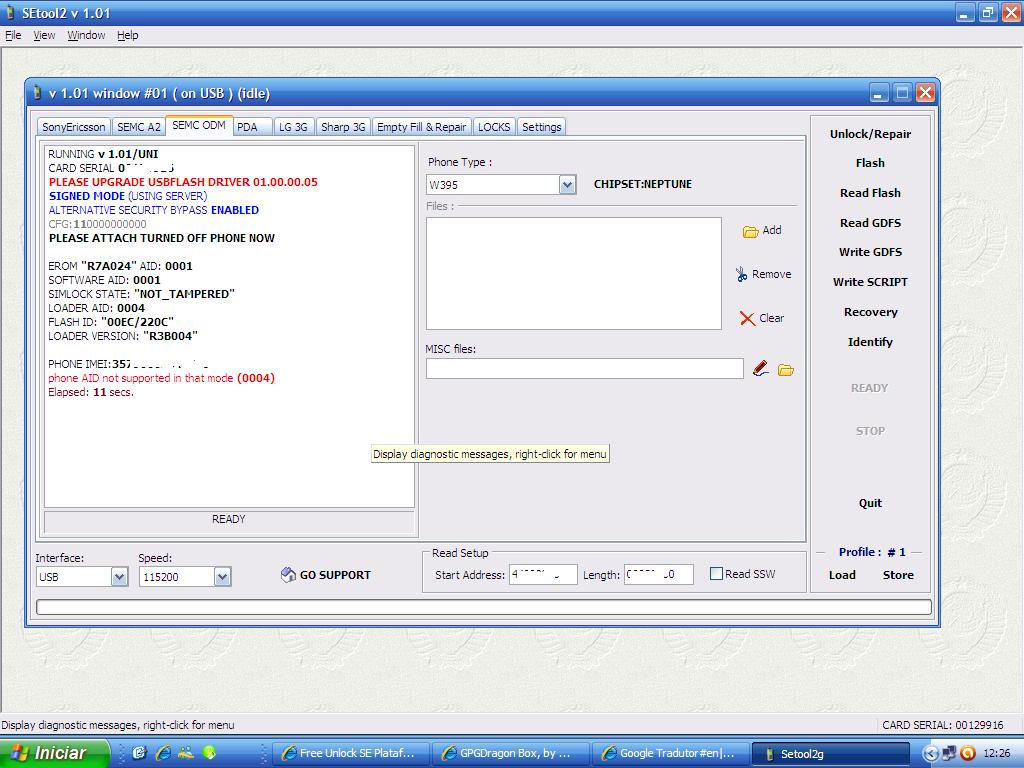This screenshot has height=768, width=1024.
Task: Expand hidden tray icons arrow
Action: (x=931, y=754)
